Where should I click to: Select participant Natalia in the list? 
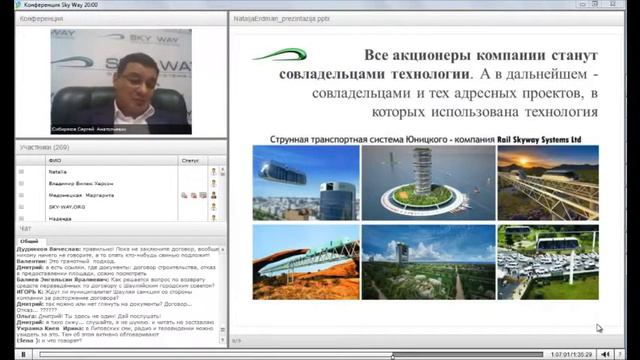(58, 172)
